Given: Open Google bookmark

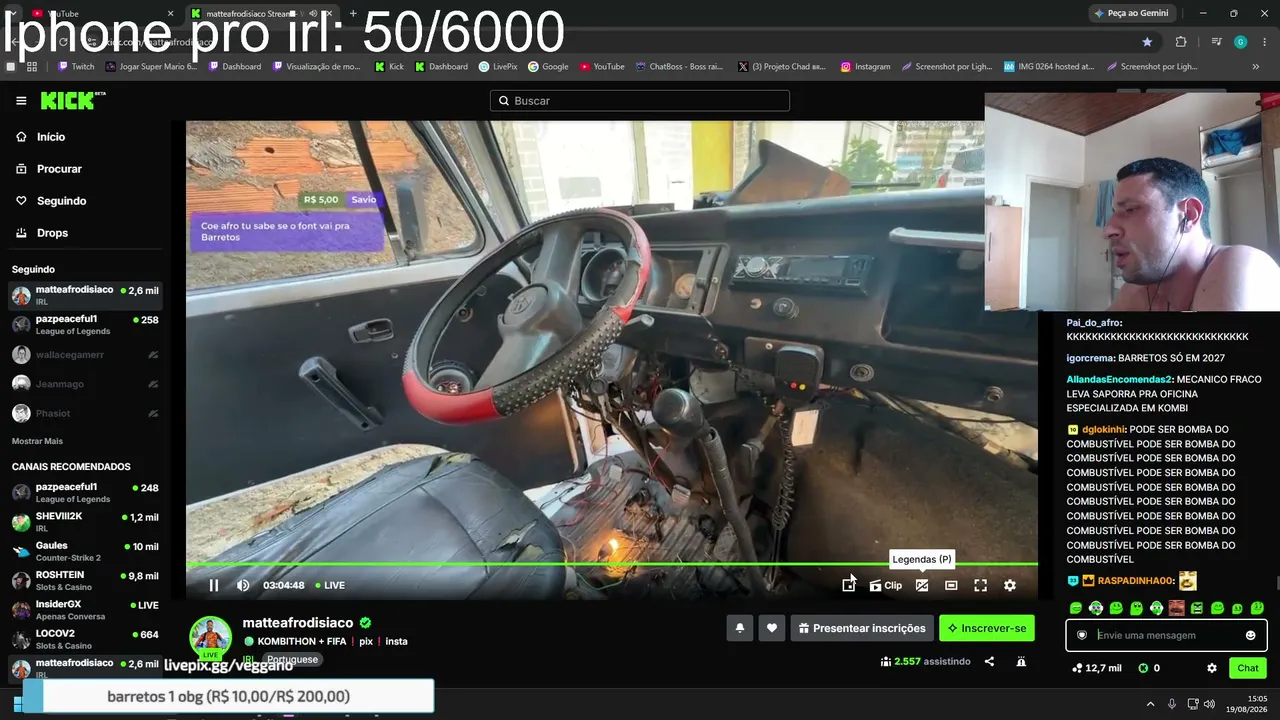Looking at the screenshot, I should 548,66.
